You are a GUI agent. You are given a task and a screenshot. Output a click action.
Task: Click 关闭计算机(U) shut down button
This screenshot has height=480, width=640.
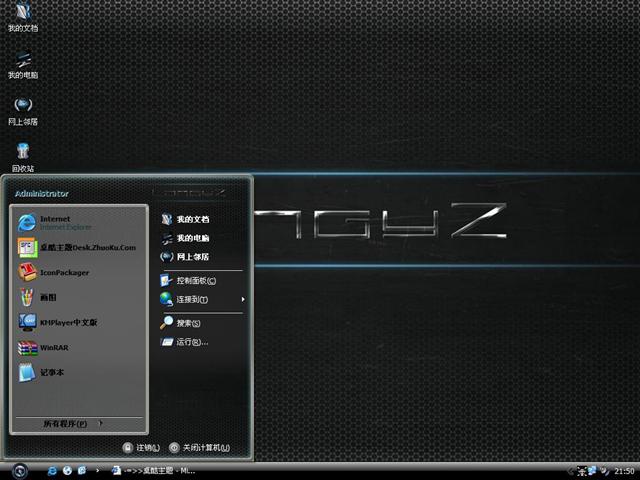point(200,448)
